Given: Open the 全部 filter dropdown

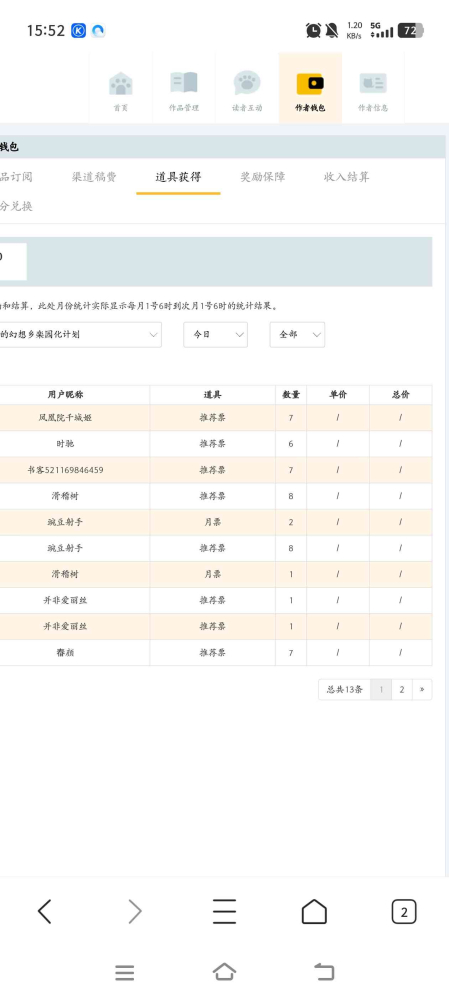Looking at the screenshot, I should tap(297, 334).
